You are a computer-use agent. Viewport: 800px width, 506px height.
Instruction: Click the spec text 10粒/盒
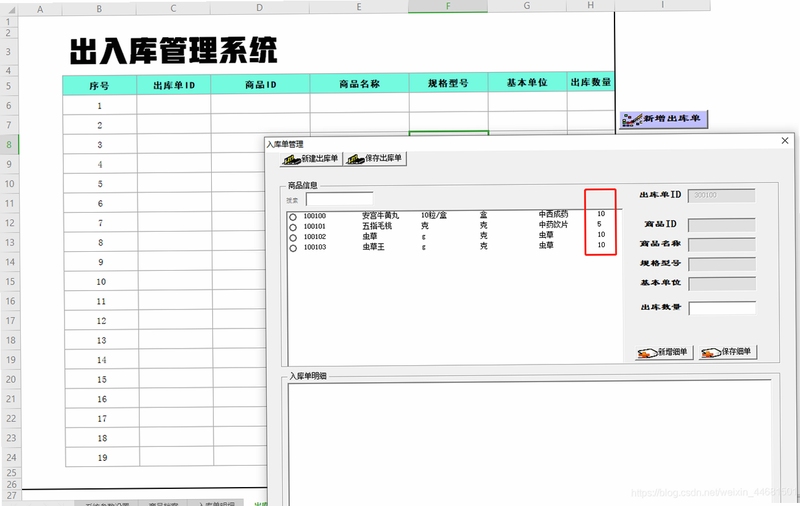tap(434, 215)
